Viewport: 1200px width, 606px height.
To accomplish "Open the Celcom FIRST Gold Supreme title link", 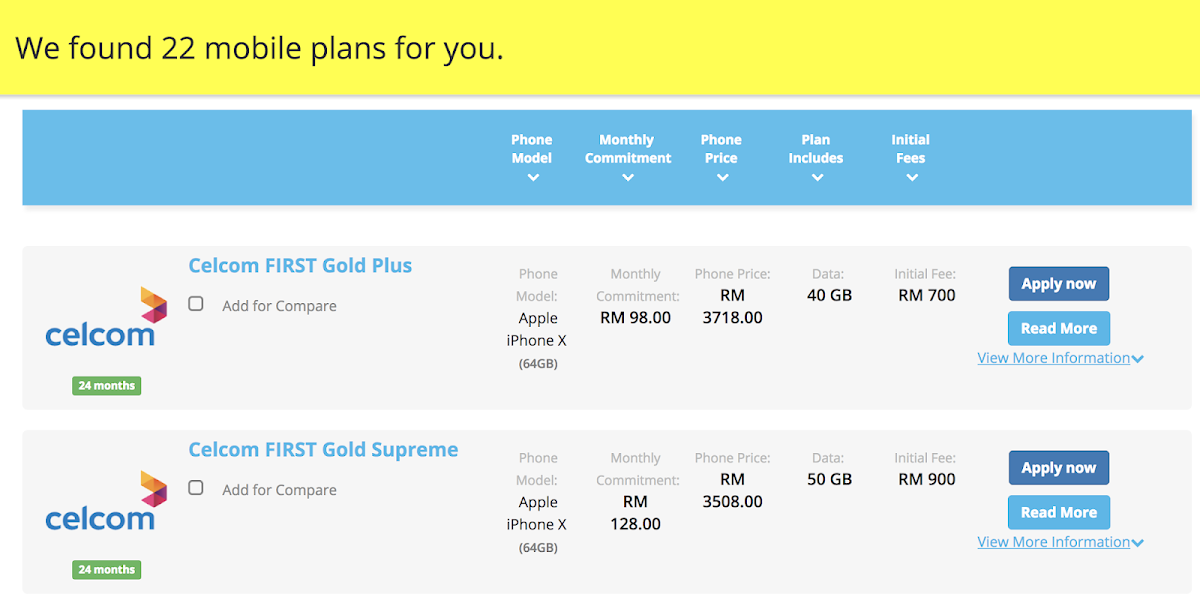I will tap(323, 450).
